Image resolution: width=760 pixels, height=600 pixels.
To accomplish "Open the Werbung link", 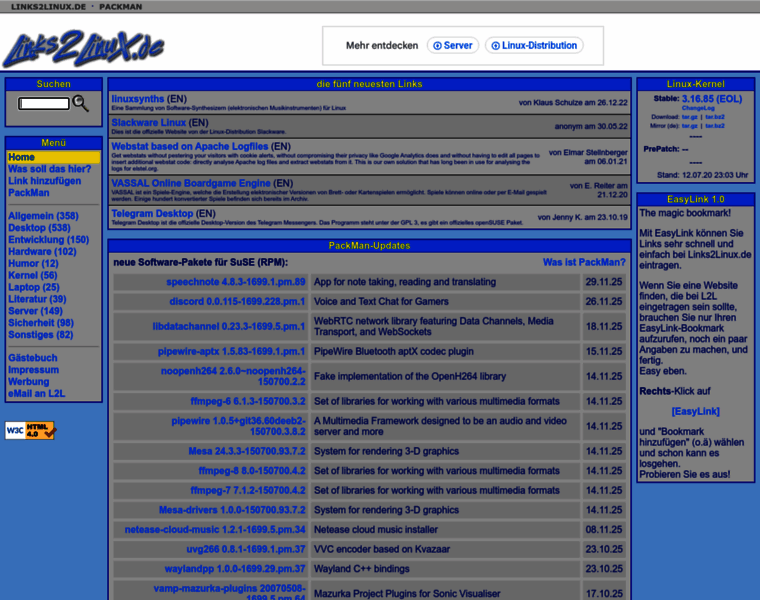I will pyautogui.click(x=29, y=382).
